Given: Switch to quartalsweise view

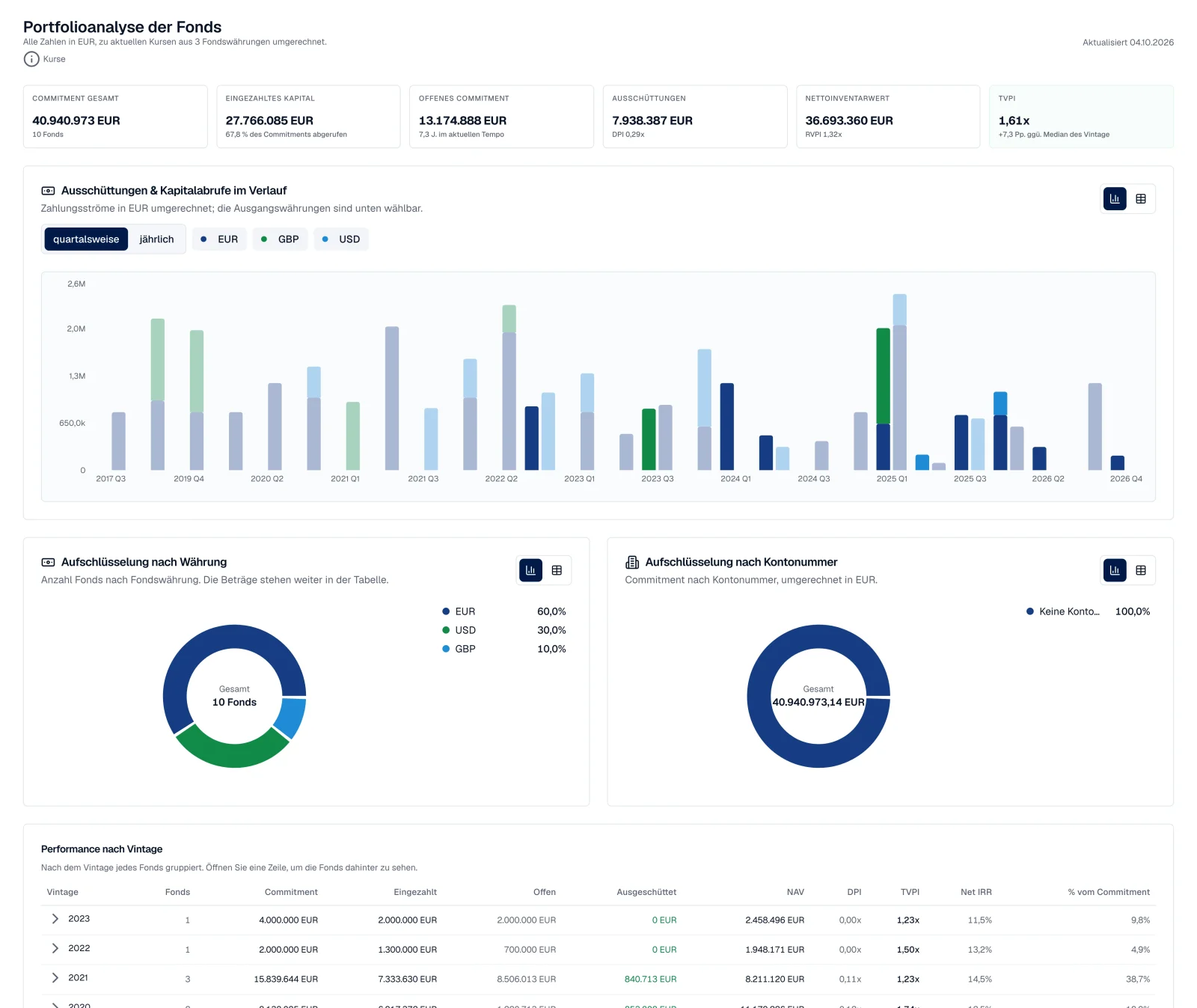Looking at the screenshot, I should click(x=86, y=239).
